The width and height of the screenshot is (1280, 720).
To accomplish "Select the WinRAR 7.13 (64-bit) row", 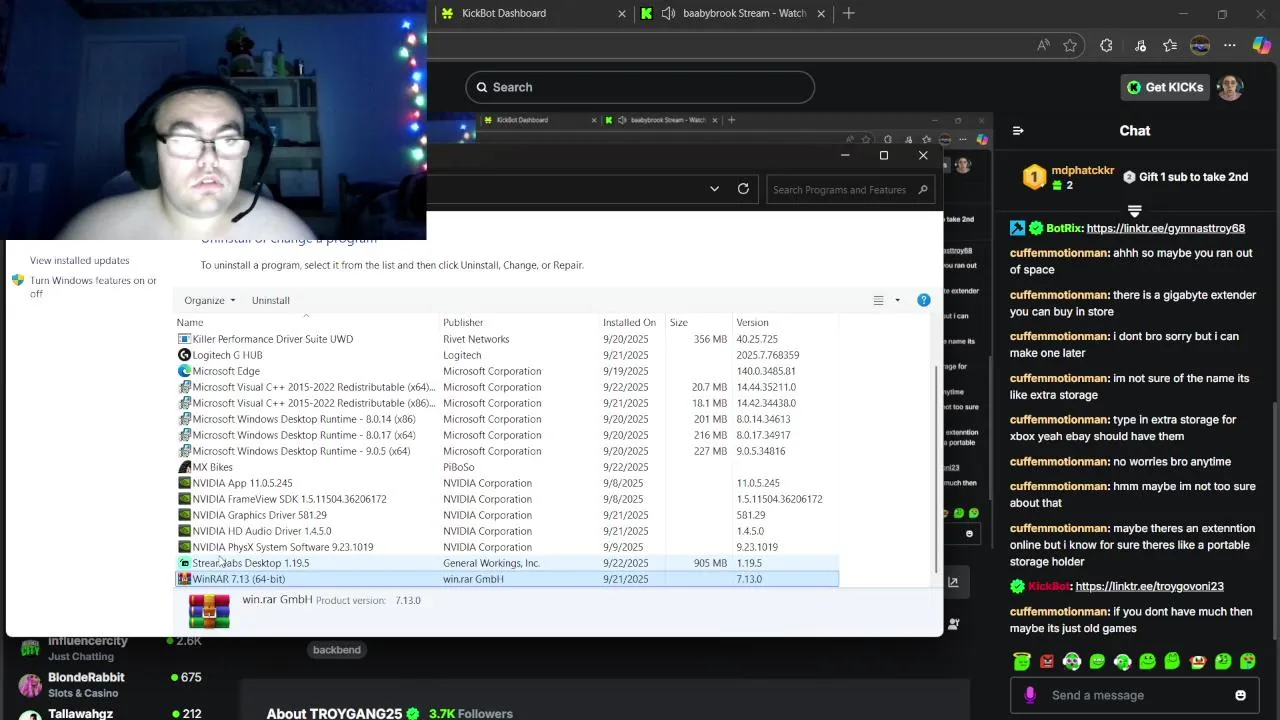I will (507, 579).
